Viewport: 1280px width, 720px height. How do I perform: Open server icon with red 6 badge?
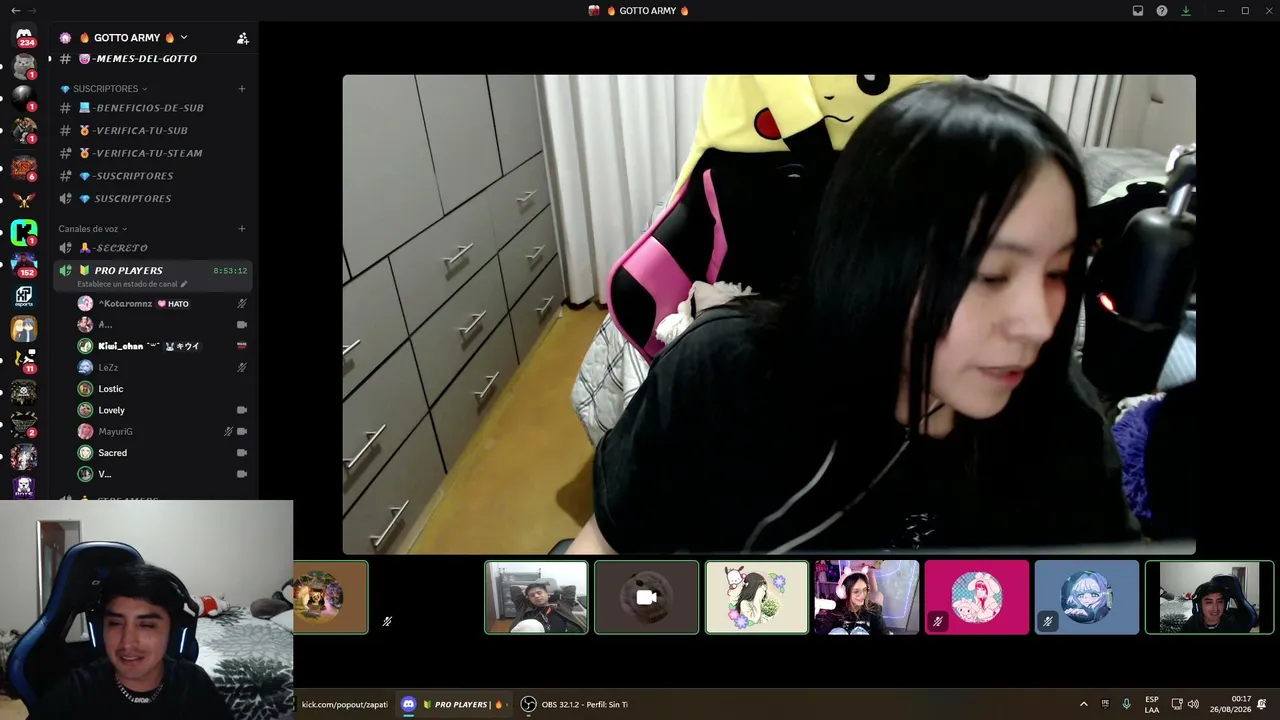click(x=24, y=168)
